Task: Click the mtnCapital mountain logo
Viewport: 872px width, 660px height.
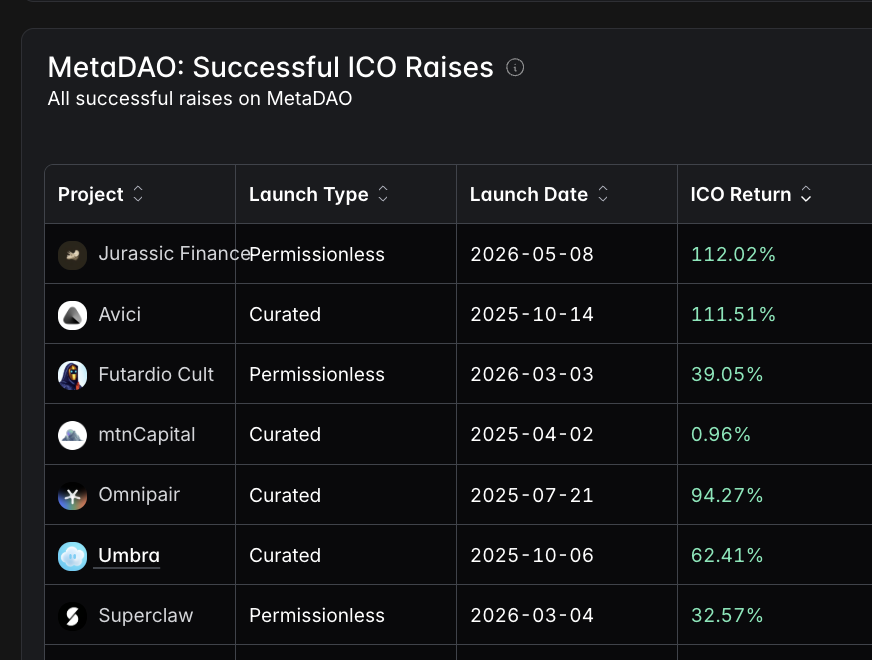Action: 72,435
